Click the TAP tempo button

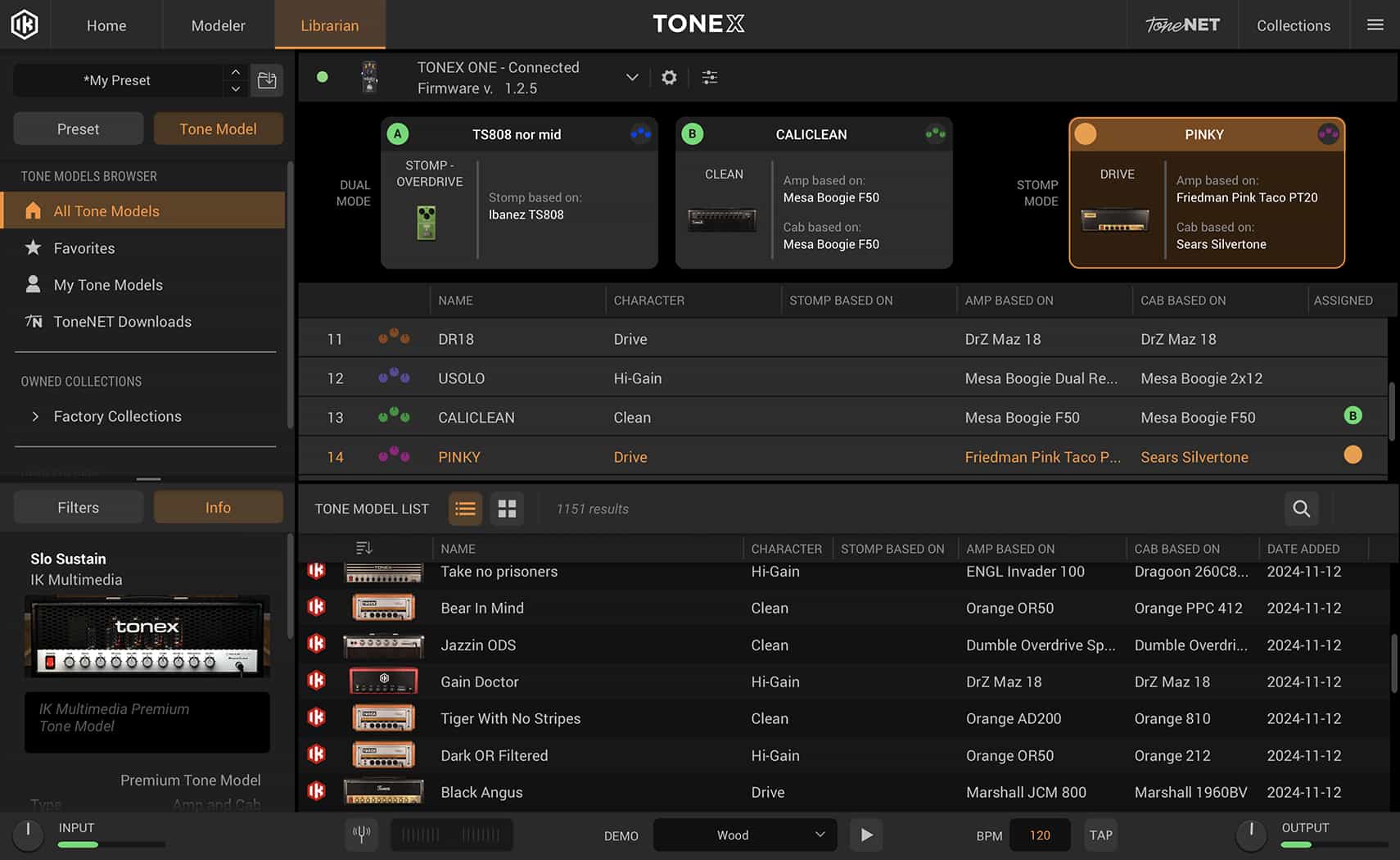pyautogui.click(x=1100, y=835)
